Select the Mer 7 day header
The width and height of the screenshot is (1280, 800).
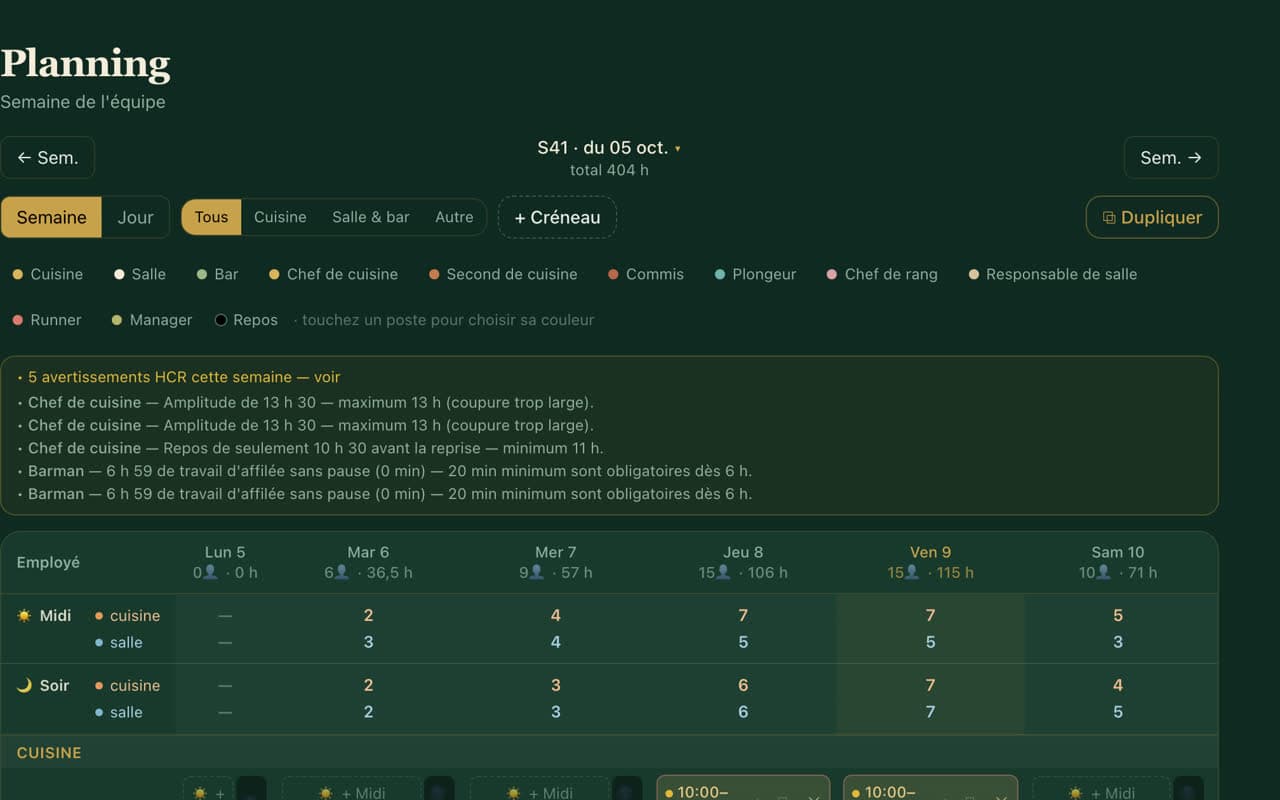pos(555,562)
